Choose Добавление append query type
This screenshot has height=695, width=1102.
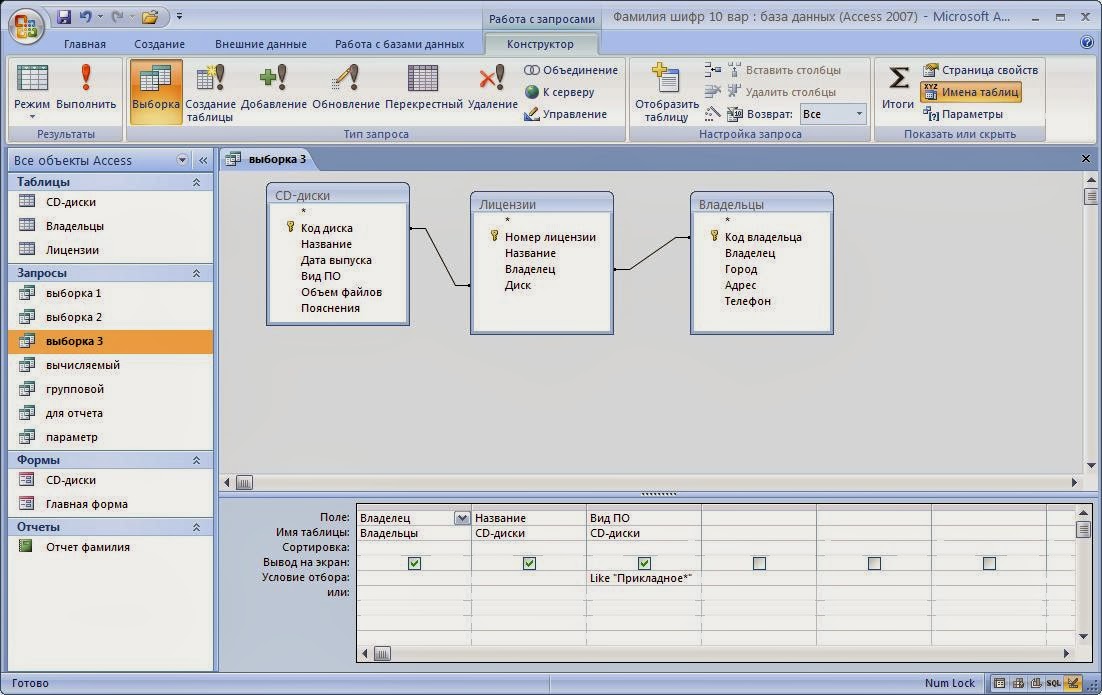[x=273, y=89]
